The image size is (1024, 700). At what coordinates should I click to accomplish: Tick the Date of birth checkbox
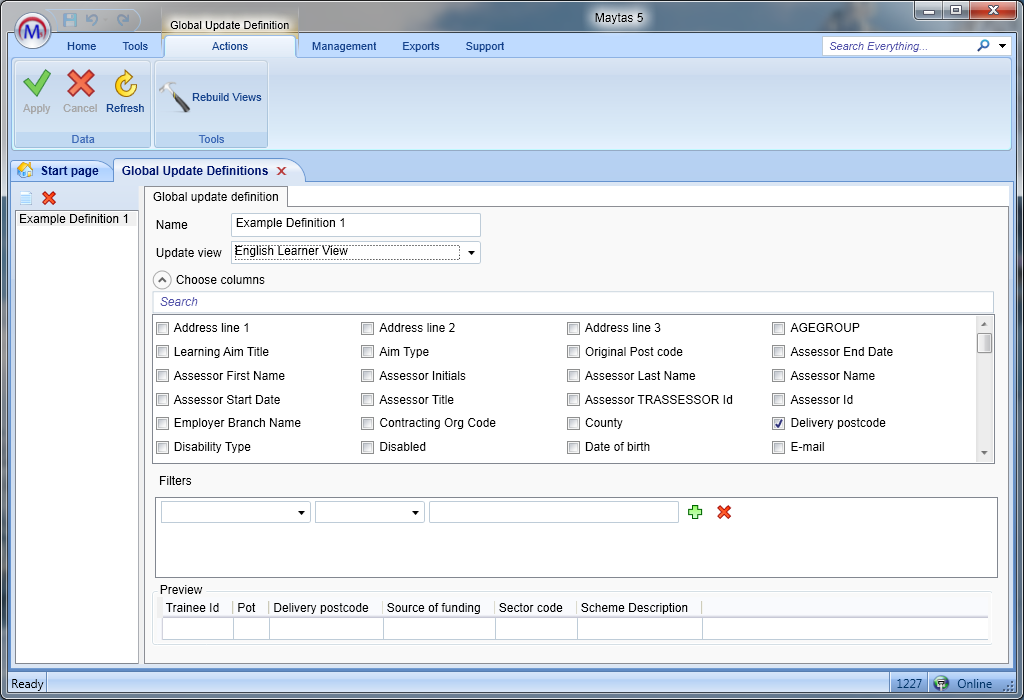pyautogui.click(x=574, y=447)
